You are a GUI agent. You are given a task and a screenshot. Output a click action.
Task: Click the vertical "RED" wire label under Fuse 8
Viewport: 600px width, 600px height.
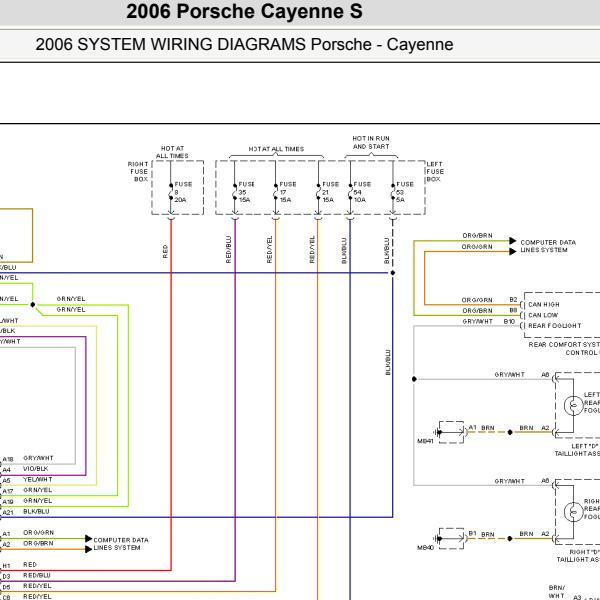pos(165,251)
